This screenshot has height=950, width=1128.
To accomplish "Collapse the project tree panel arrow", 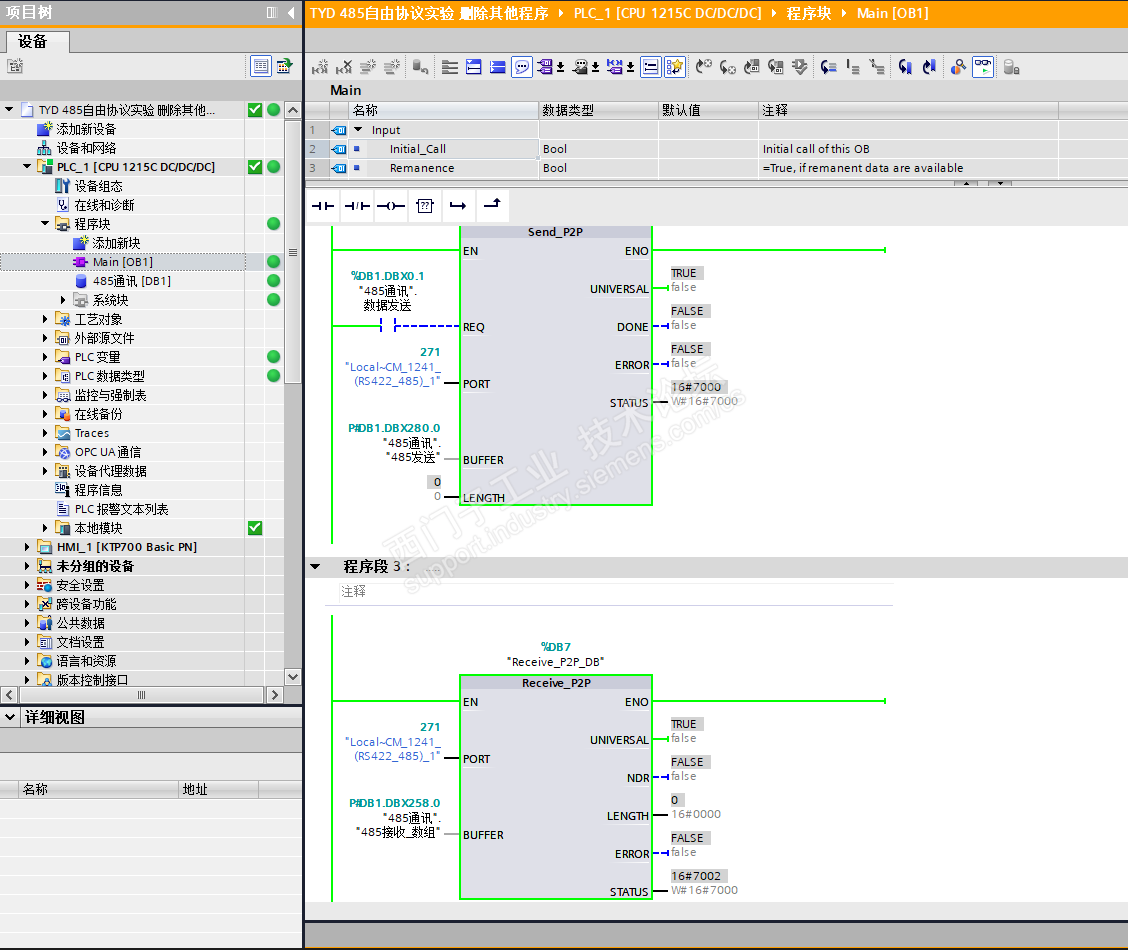I will coord(291,12).
